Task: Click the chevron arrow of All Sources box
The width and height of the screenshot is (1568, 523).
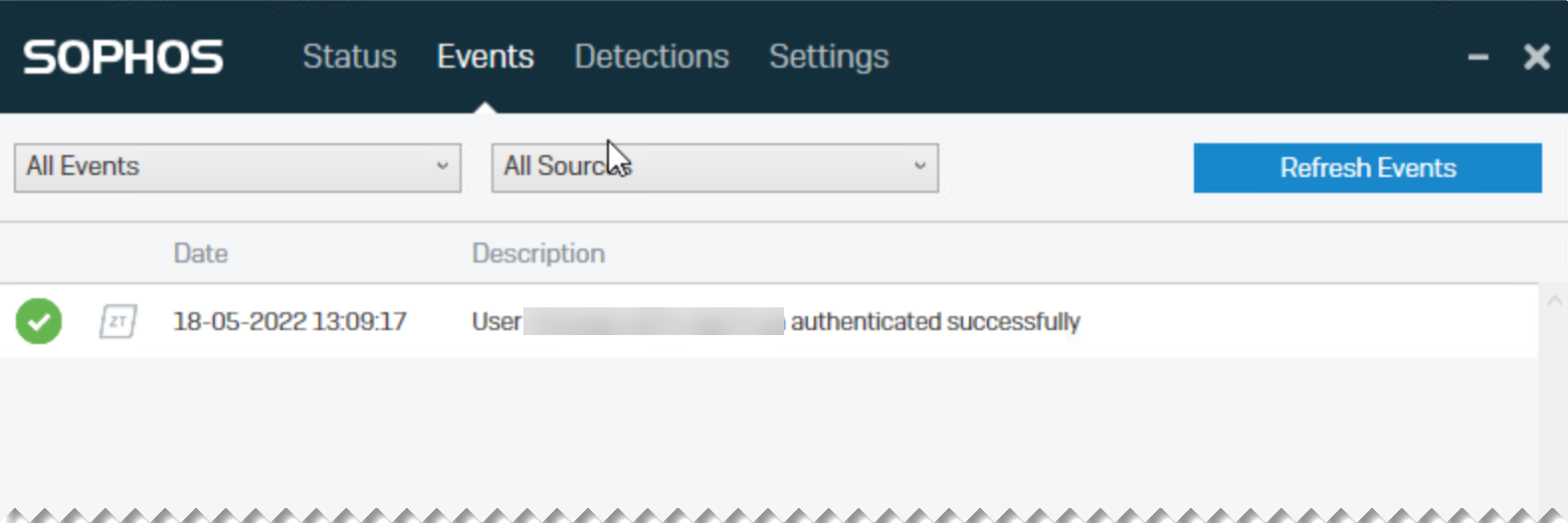Action: pyautogui.click(x=920, y=166)
